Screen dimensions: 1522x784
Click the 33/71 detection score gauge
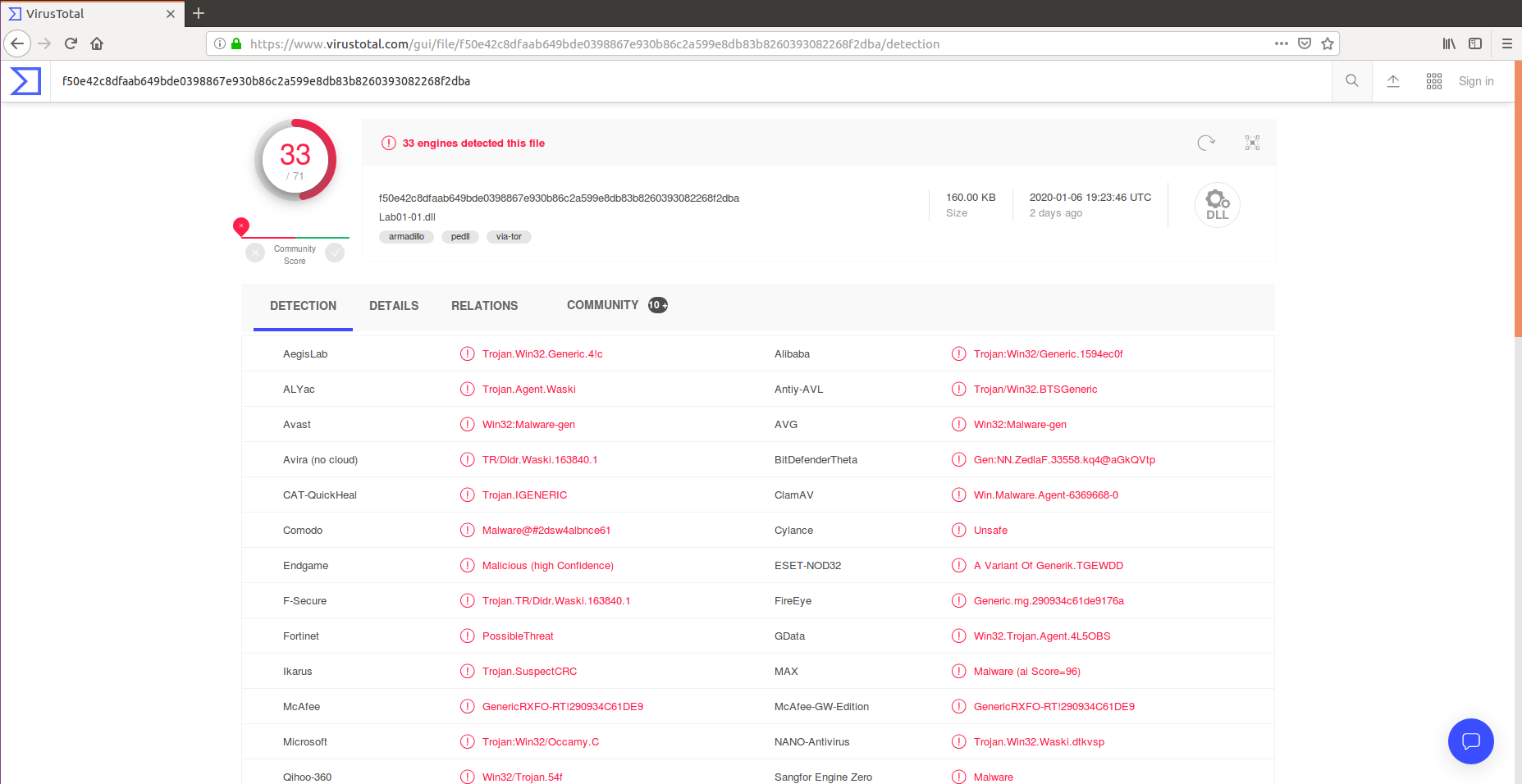[x=295, y=161]
